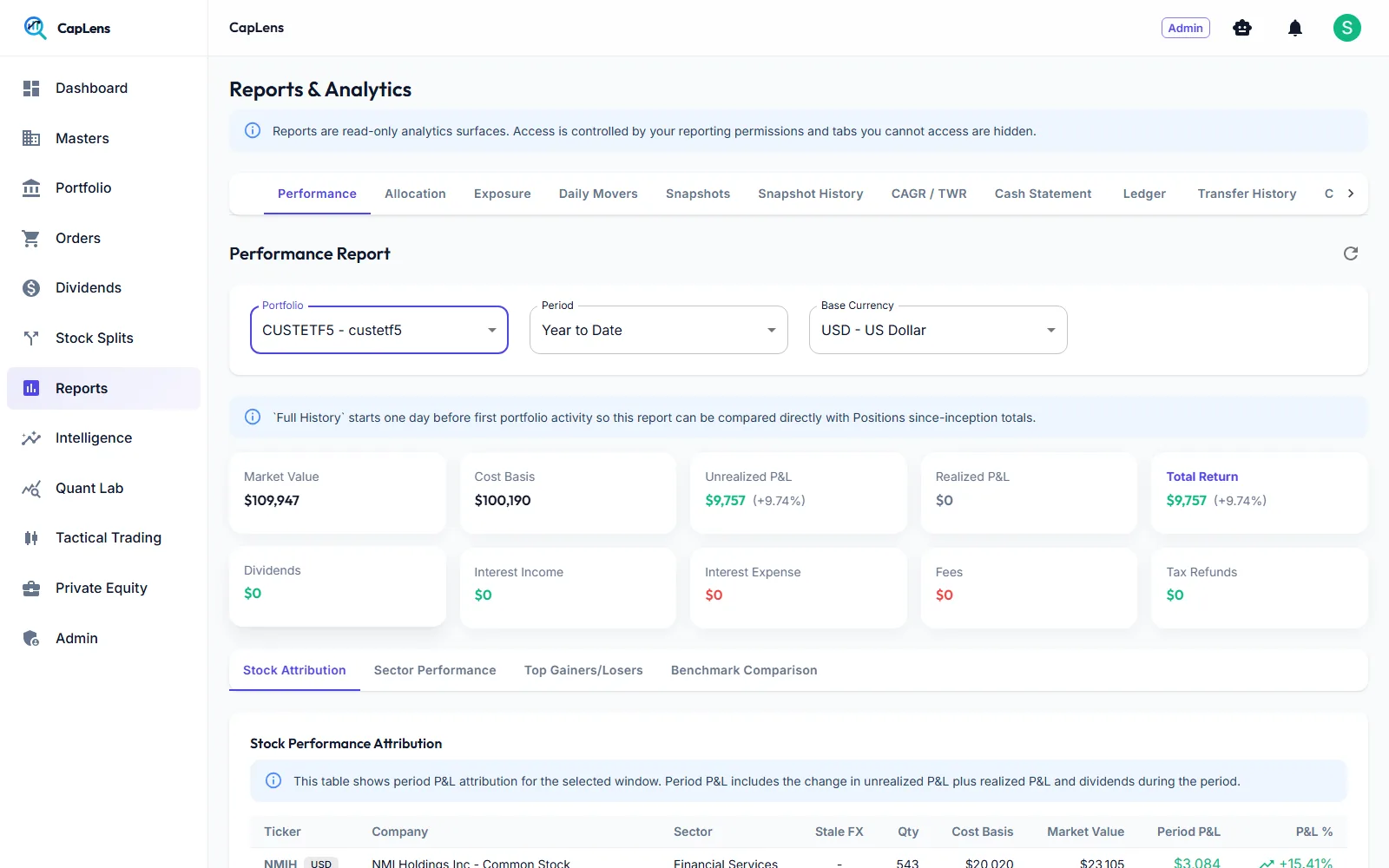Open the Cash Statement tab
This screenshot has width=1389, height=868.
tap(1043, 194)
